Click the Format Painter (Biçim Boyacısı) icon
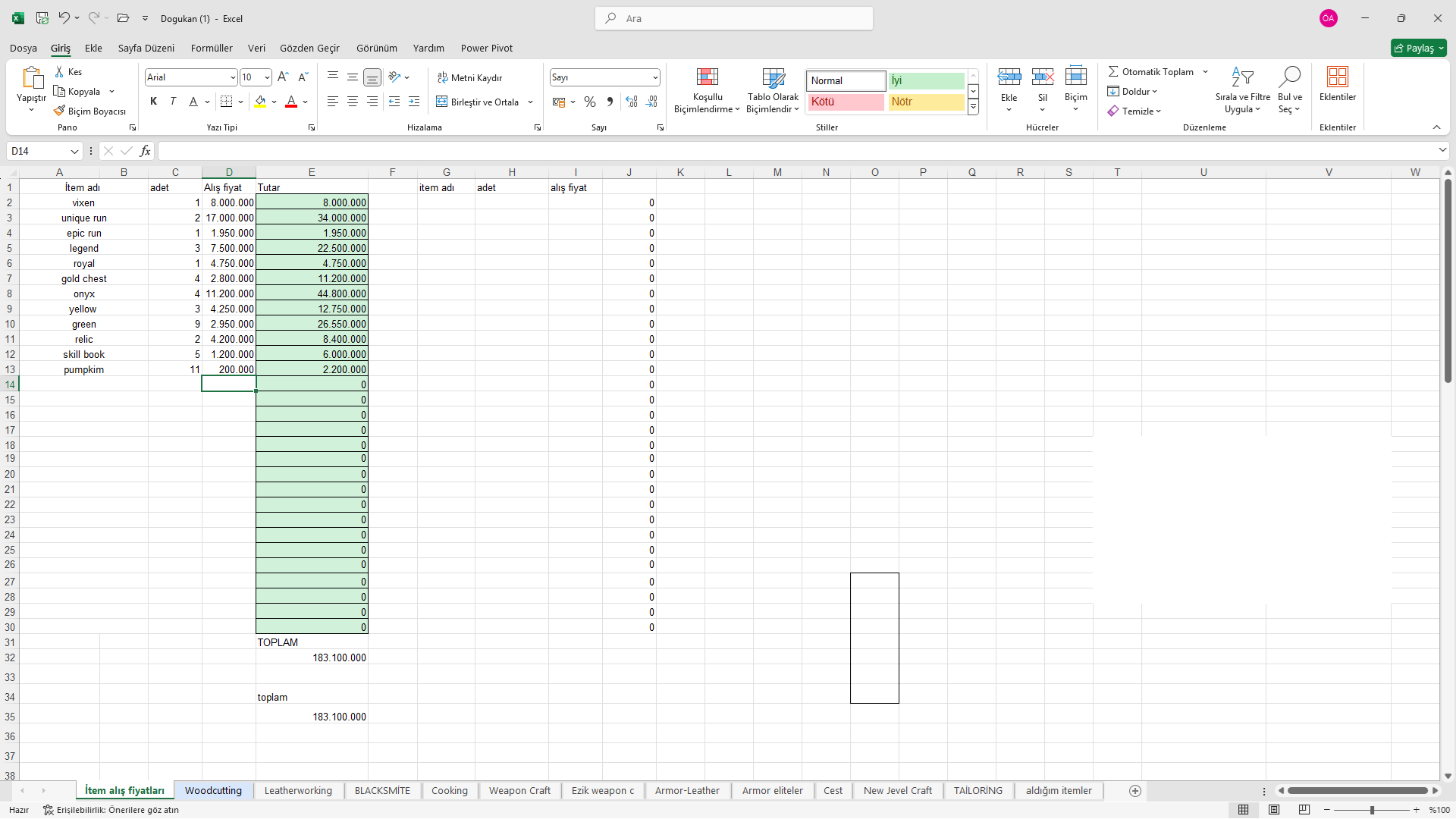Screen dimensions: 1456x819 pyautogui.click(x=59, y=111)
